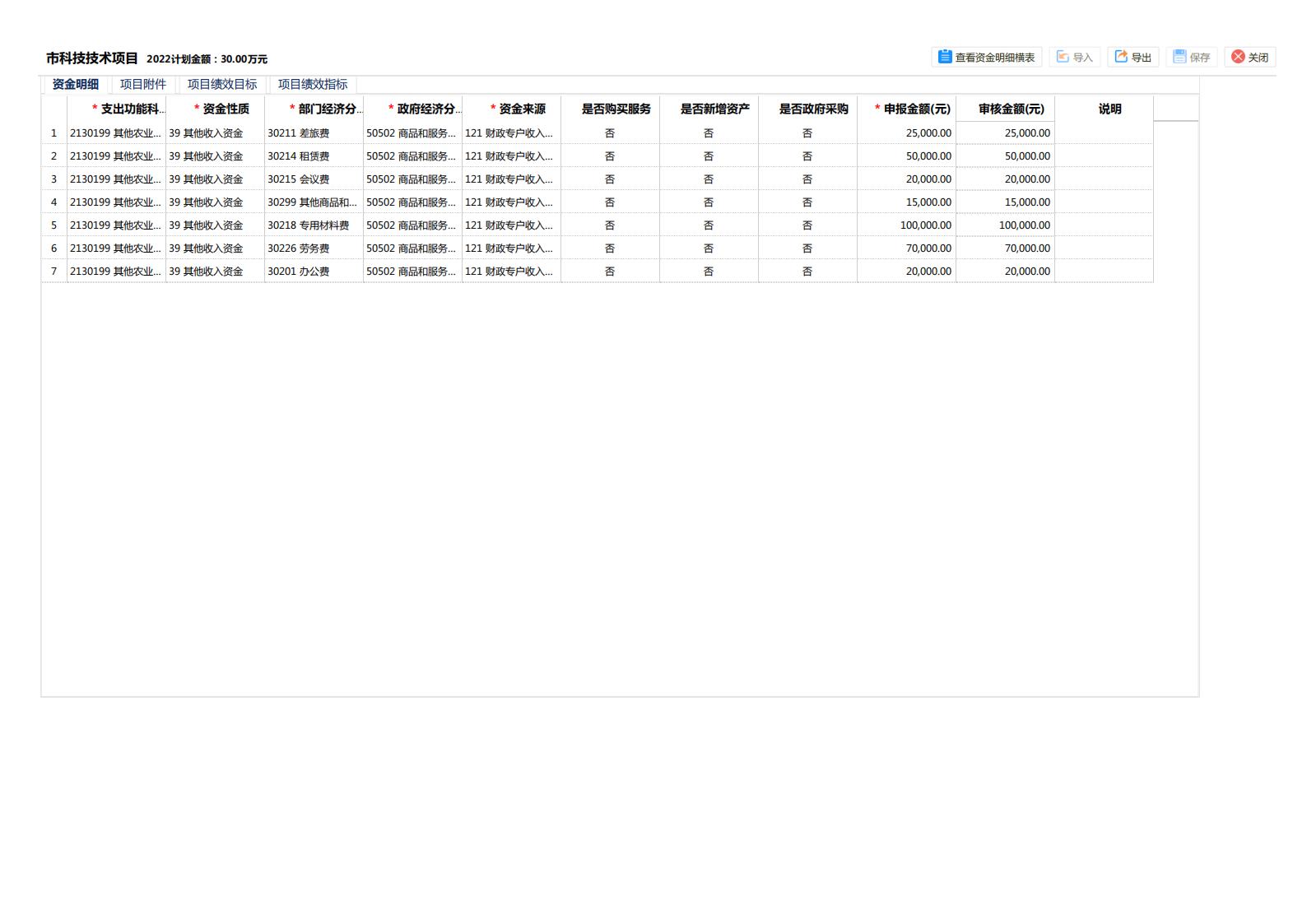Click 50502 商品和服务 cell in row 4
The width and height of the screenshot is (1307, 924).
(x=412, y=202)
